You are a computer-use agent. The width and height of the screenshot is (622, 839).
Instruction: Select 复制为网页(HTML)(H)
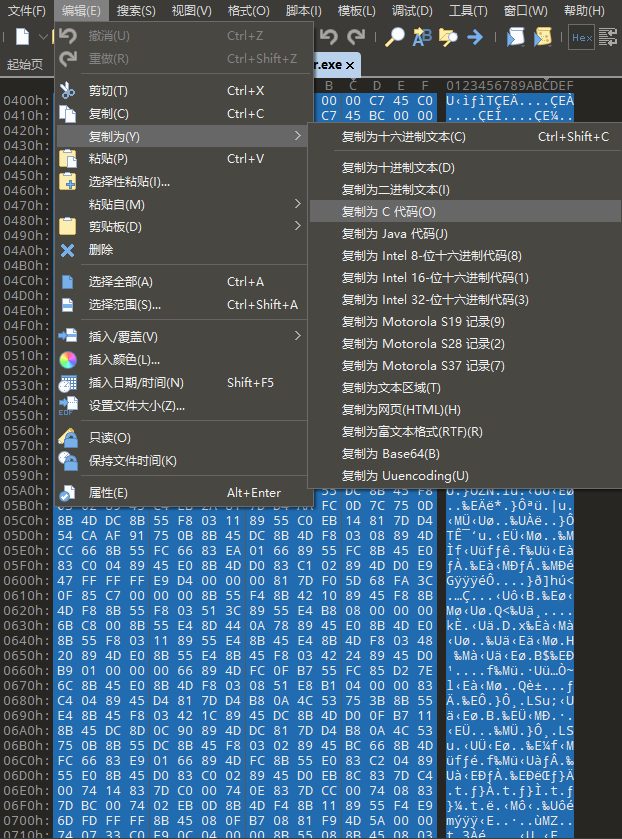[465, 410]
